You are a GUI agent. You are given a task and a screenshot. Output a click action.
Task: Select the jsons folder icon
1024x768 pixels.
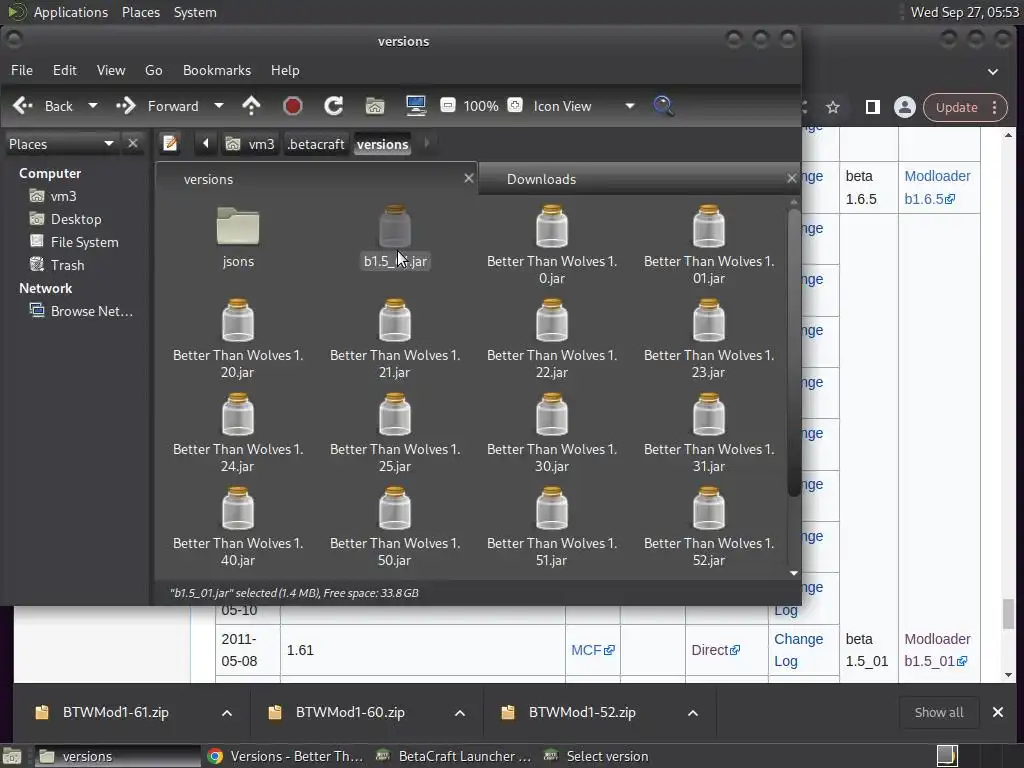[238, 227]
